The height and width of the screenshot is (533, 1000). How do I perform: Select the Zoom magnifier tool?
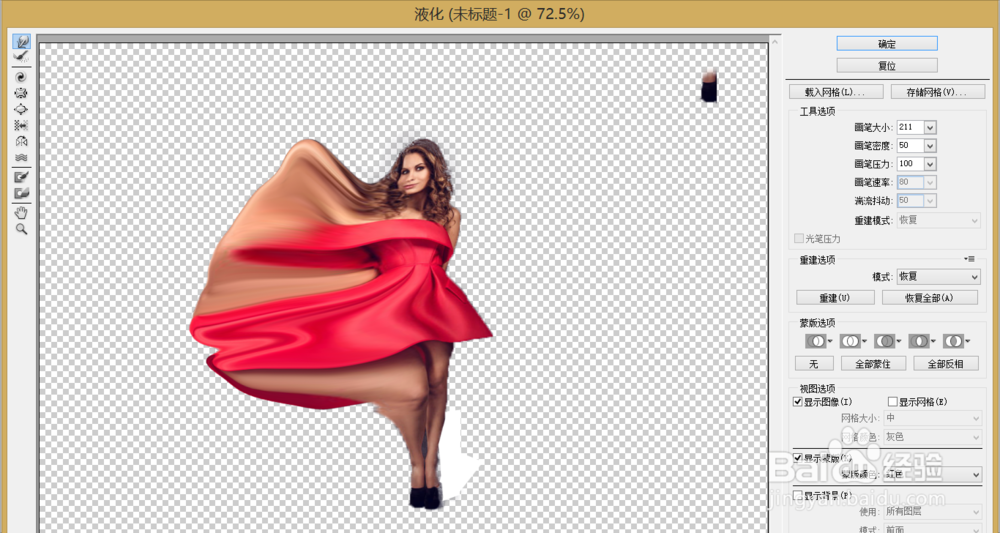pyautogui.click(x=22, y=228)
